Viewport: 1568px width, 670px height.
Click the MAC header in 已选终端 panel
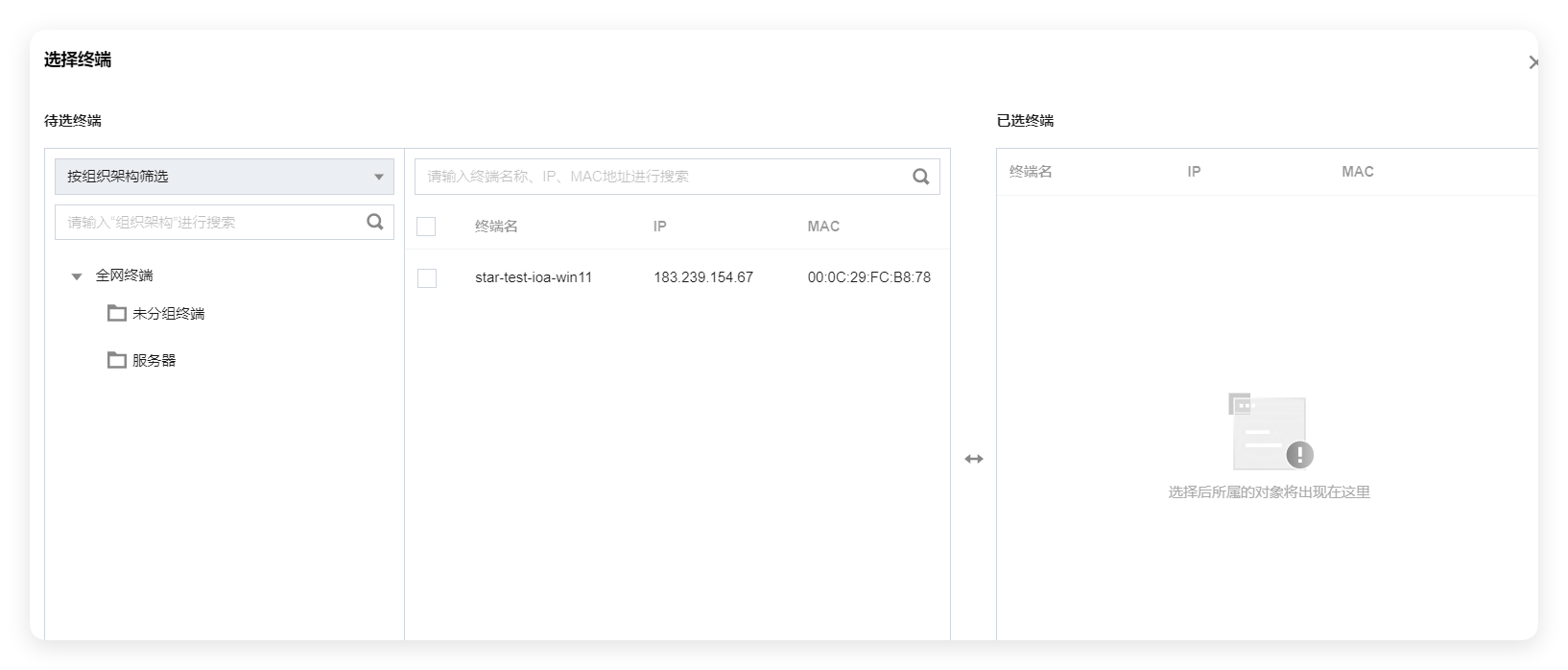click(1358, 172)
